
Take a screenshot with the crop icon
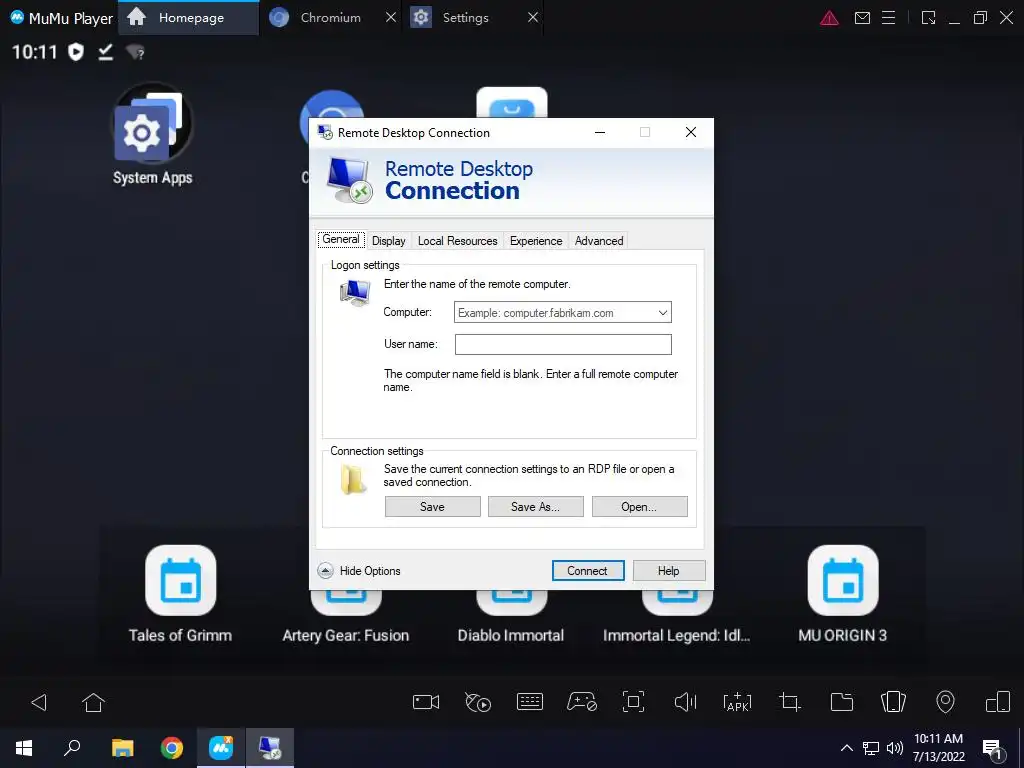pos(790,702)
